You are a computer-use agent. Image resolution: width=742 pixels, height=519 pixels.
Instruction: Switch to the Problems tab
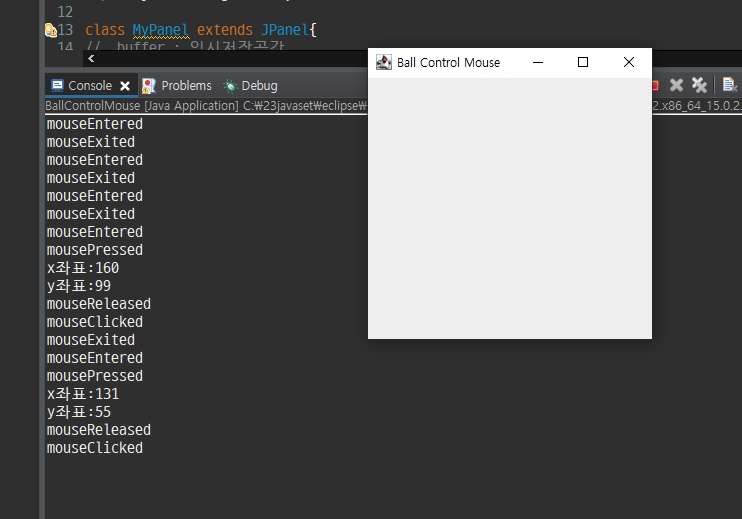(186, 86)
